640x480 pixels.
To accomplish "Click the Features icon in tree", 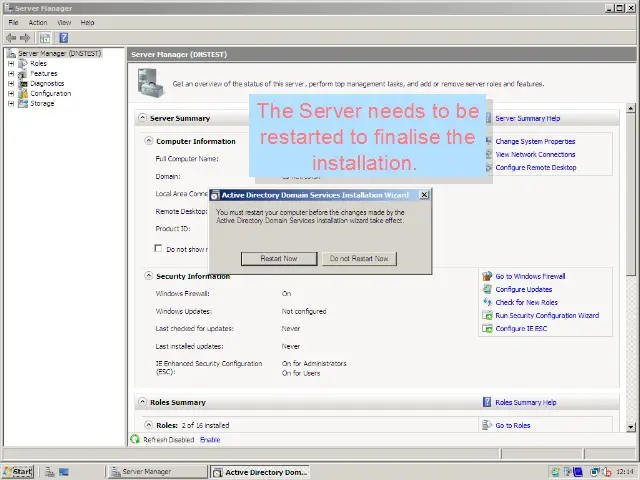I will pyautogui.click(x=23, y=73).
